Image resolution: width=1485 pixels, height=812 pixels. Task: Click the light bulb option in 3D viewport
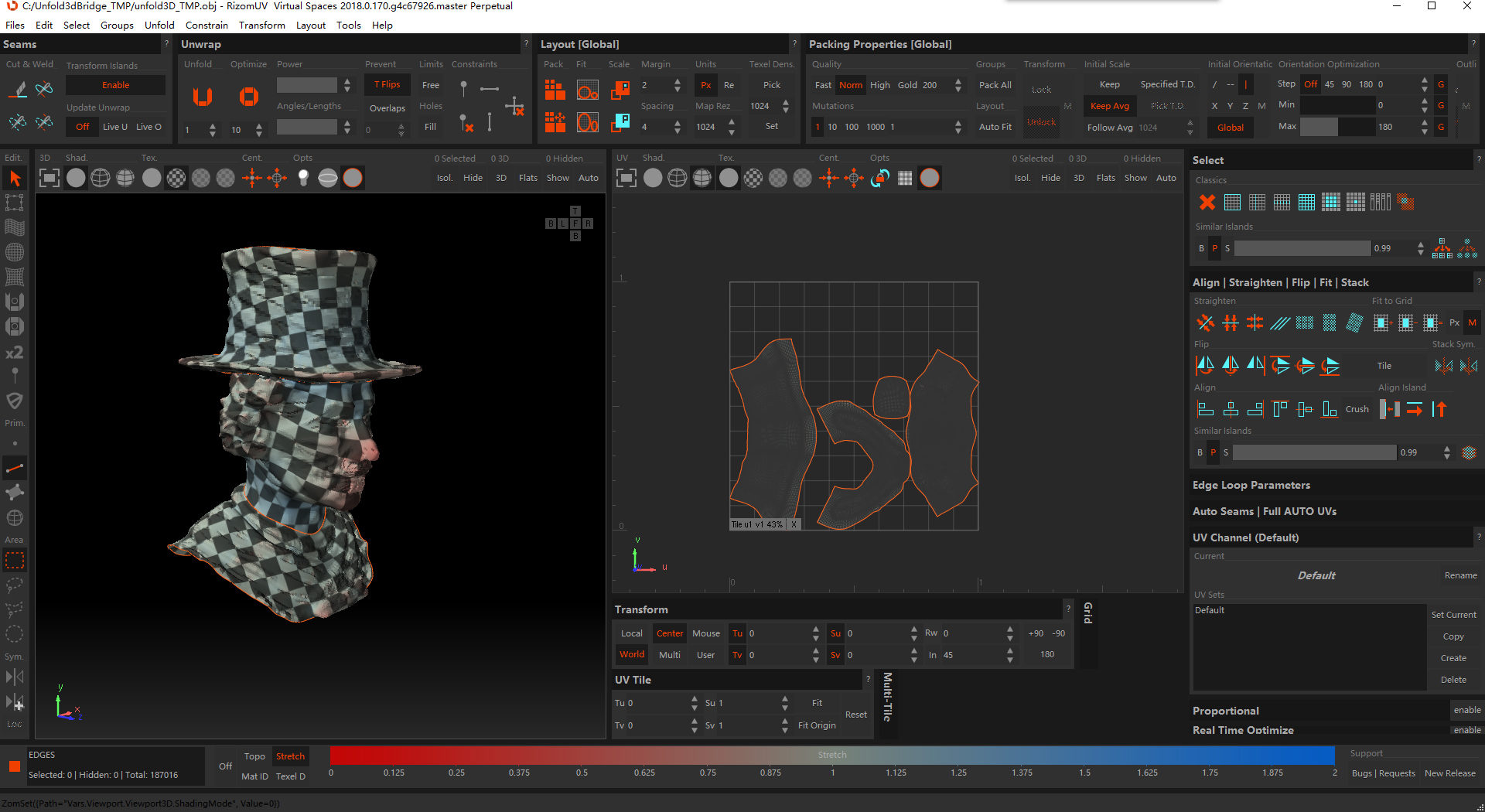pos(303,179)
